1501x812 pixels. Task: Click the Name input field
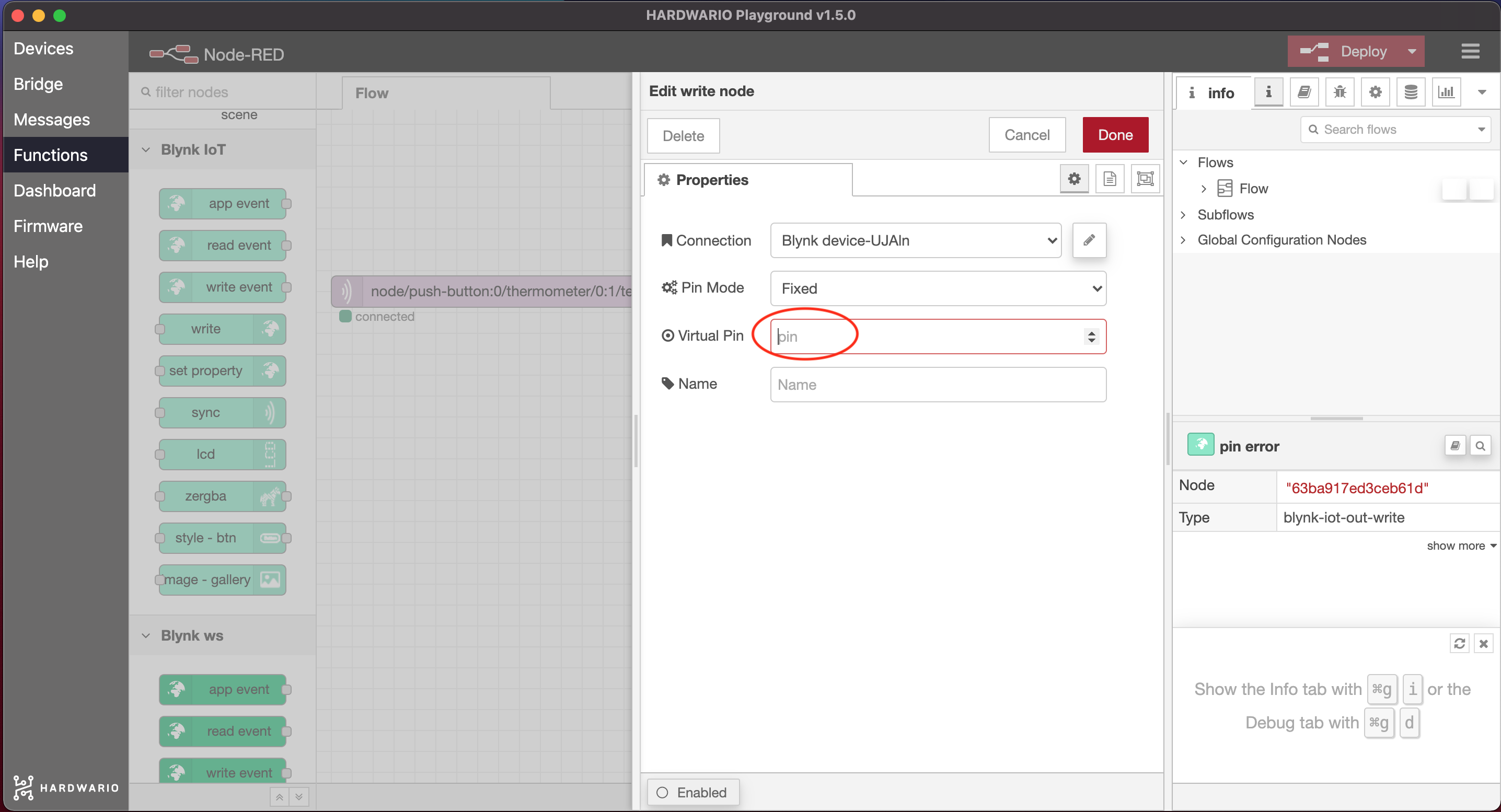point(938,385)
